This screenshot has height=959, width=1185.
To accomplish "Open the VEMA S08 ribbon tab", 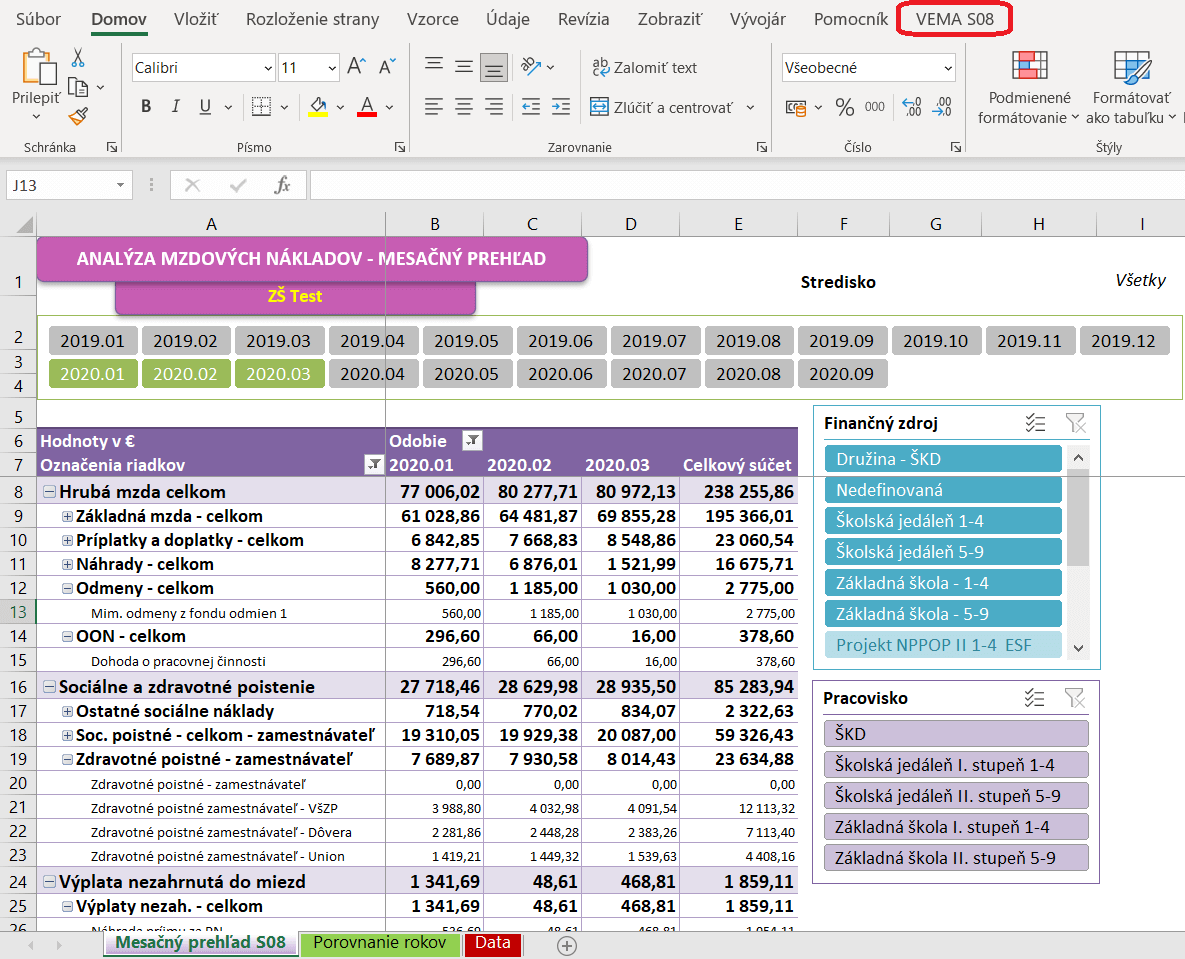I will tap(954, 19).
